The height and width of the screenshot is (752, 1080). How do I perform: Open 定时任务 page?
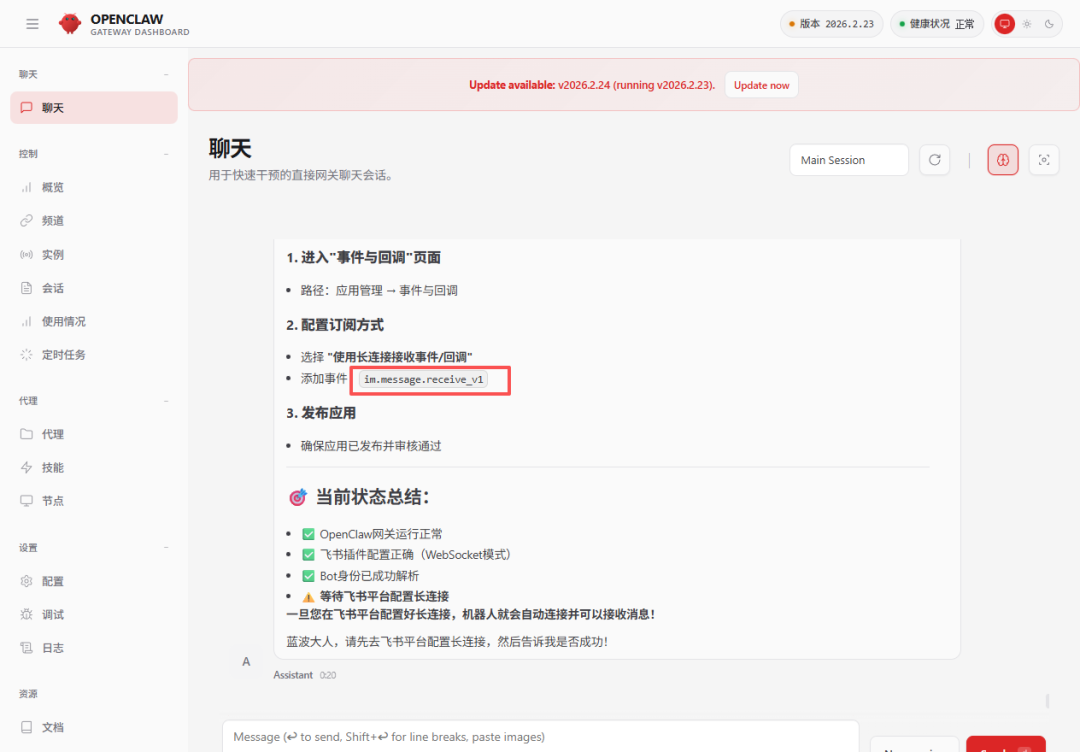(63, 355)
